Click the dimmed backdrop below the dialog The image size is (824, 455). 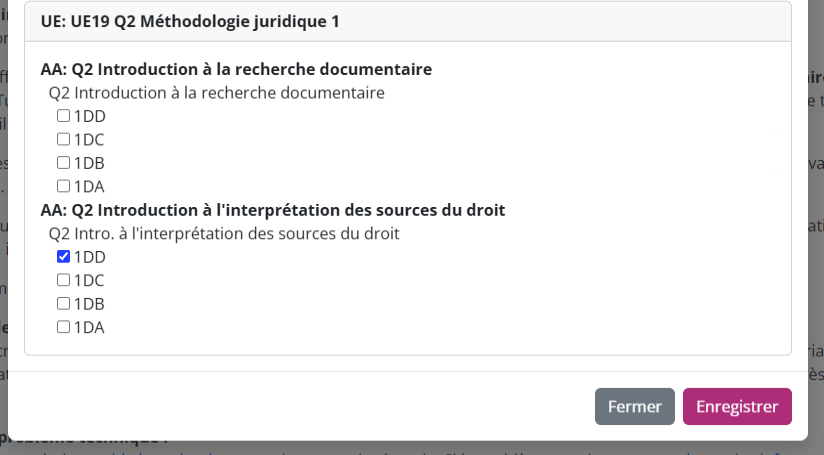400,448
